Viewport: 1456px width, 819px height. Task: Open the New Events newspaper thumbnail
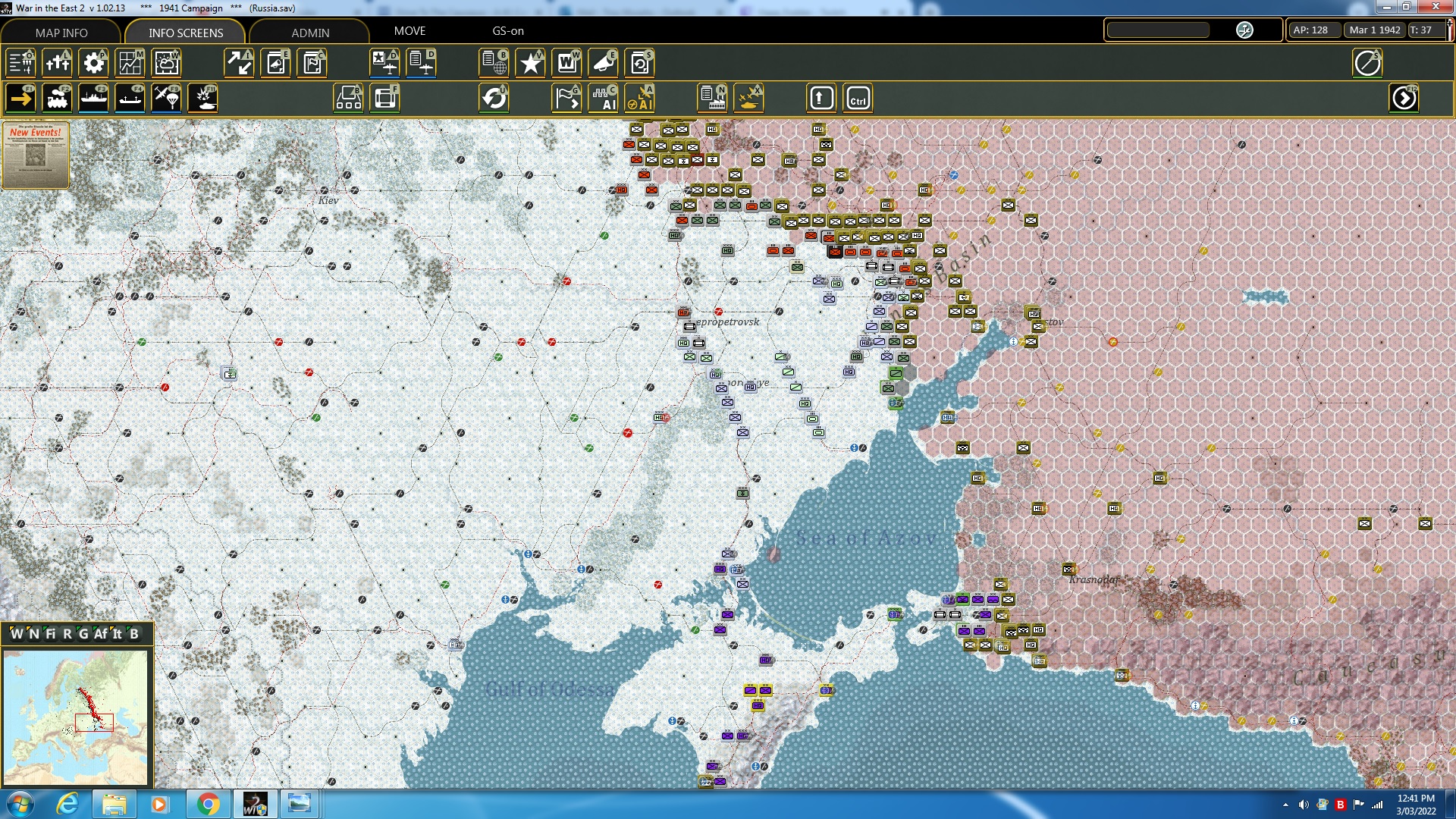pos(36,155)
